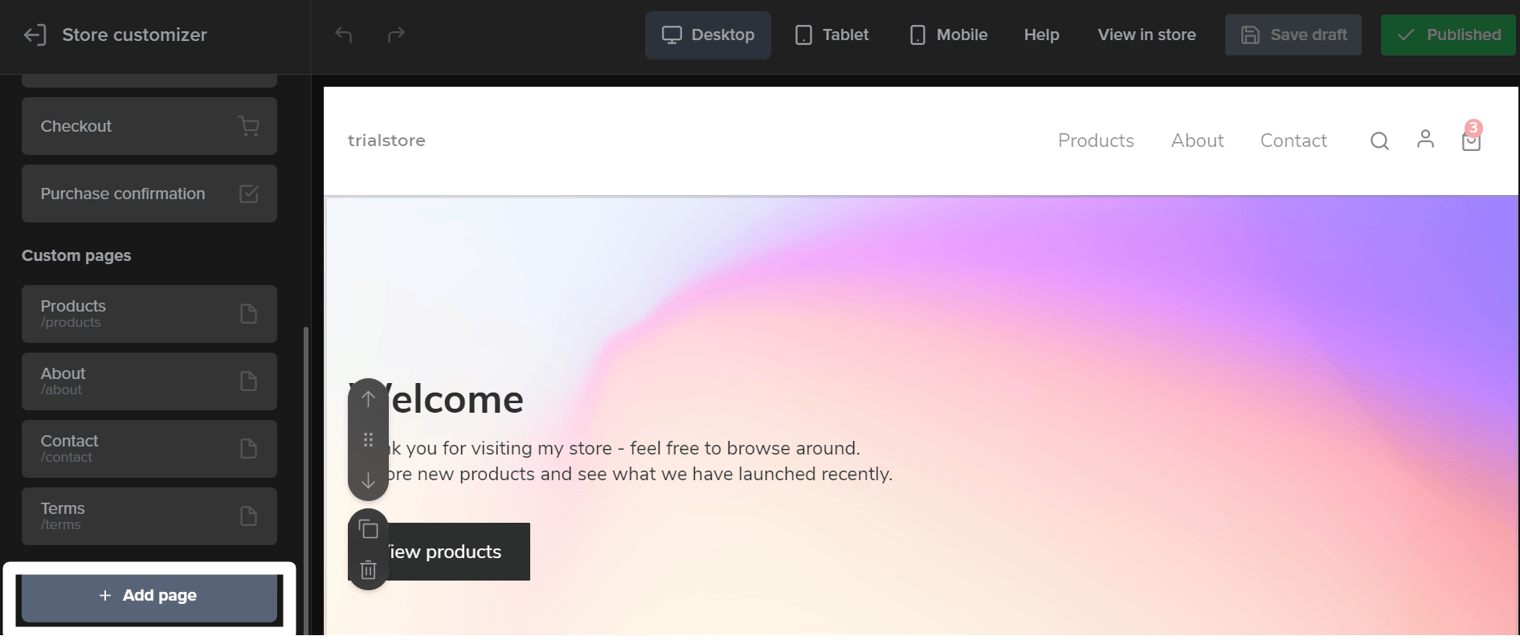
Task: Open the Help menu
Action: pyautogui.click(x=1041, y=35)
